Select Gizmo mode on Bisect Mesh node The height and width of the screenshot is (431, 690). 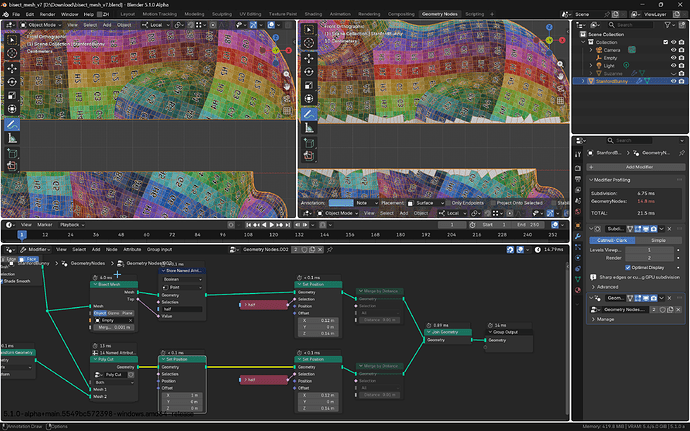[x=114, y=313]
